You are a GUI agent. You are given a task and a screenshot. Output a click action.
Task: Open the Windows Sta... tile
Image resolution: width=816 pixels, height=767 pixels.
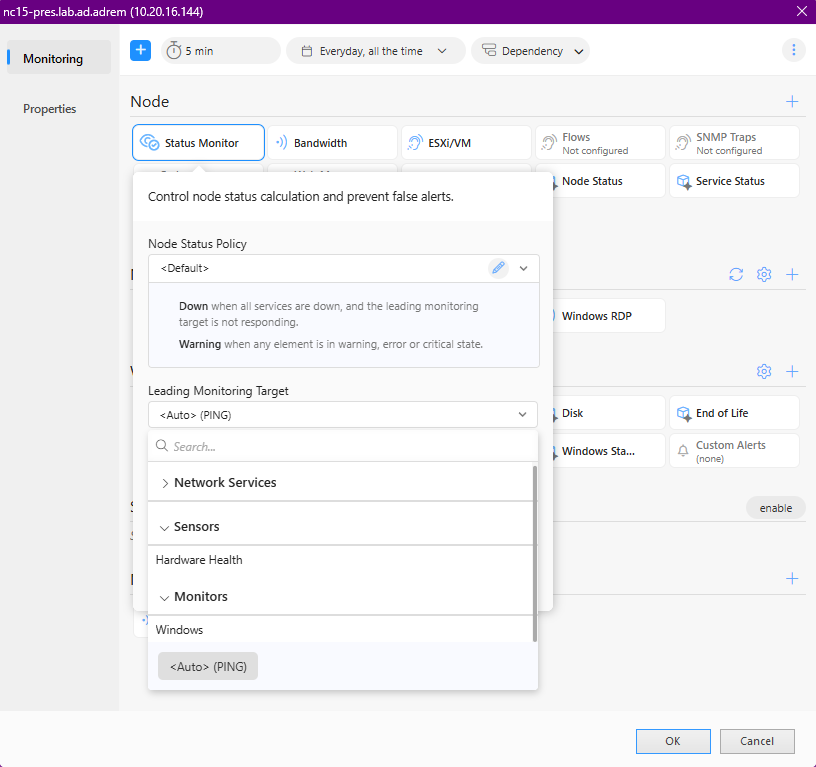[x=608, y=451]
